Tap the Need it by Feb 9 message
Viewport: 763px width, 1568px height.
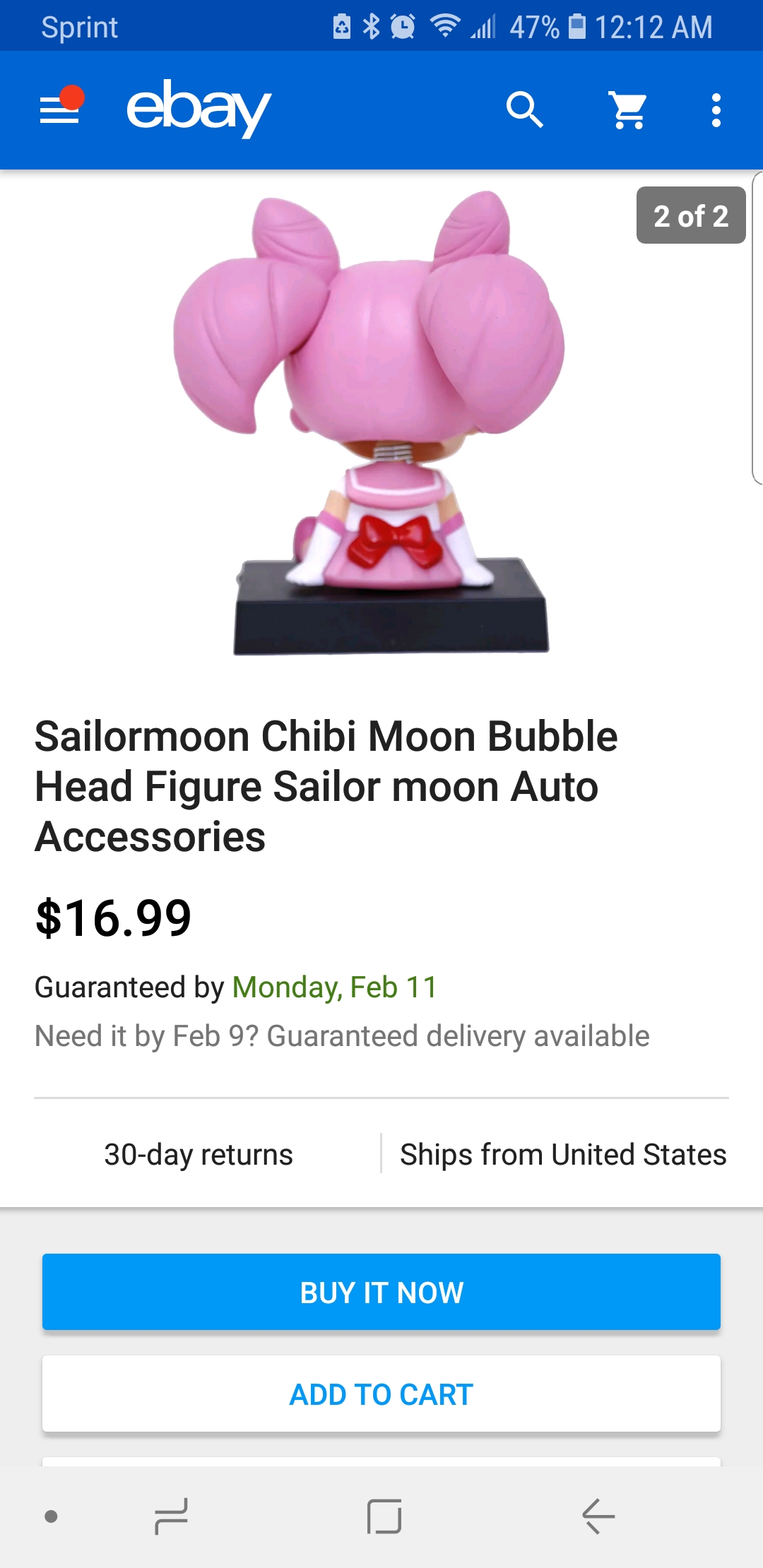click(x=342, y=1036)
